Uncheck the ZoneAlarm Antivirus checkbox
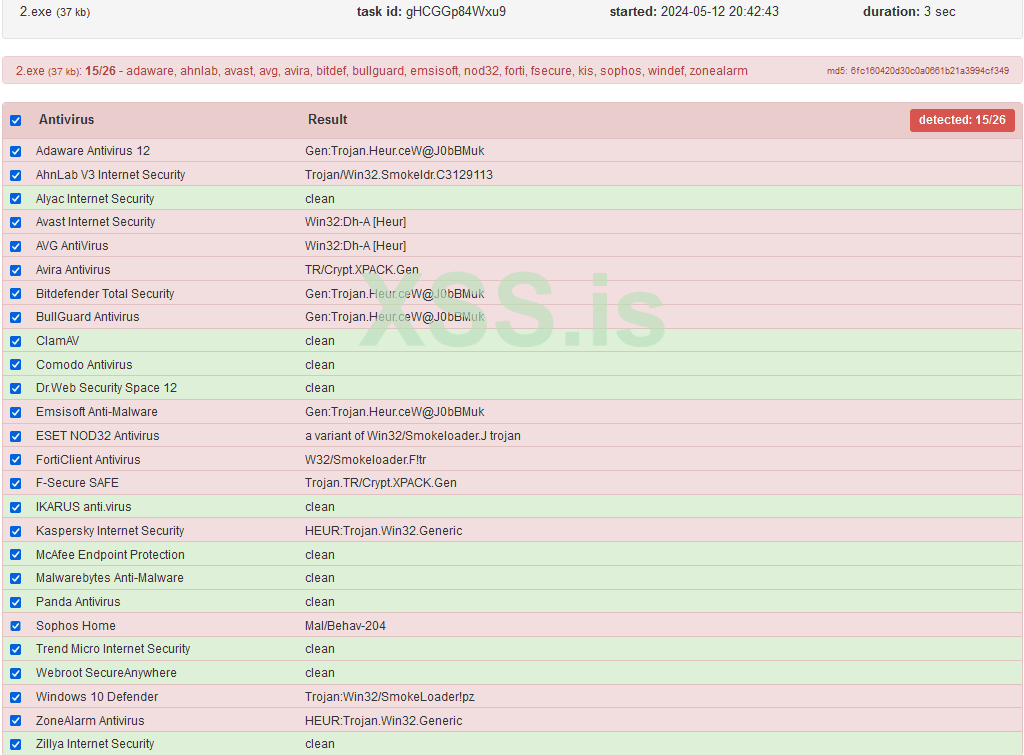This screenshot has width=1024, height=755. 16,721
